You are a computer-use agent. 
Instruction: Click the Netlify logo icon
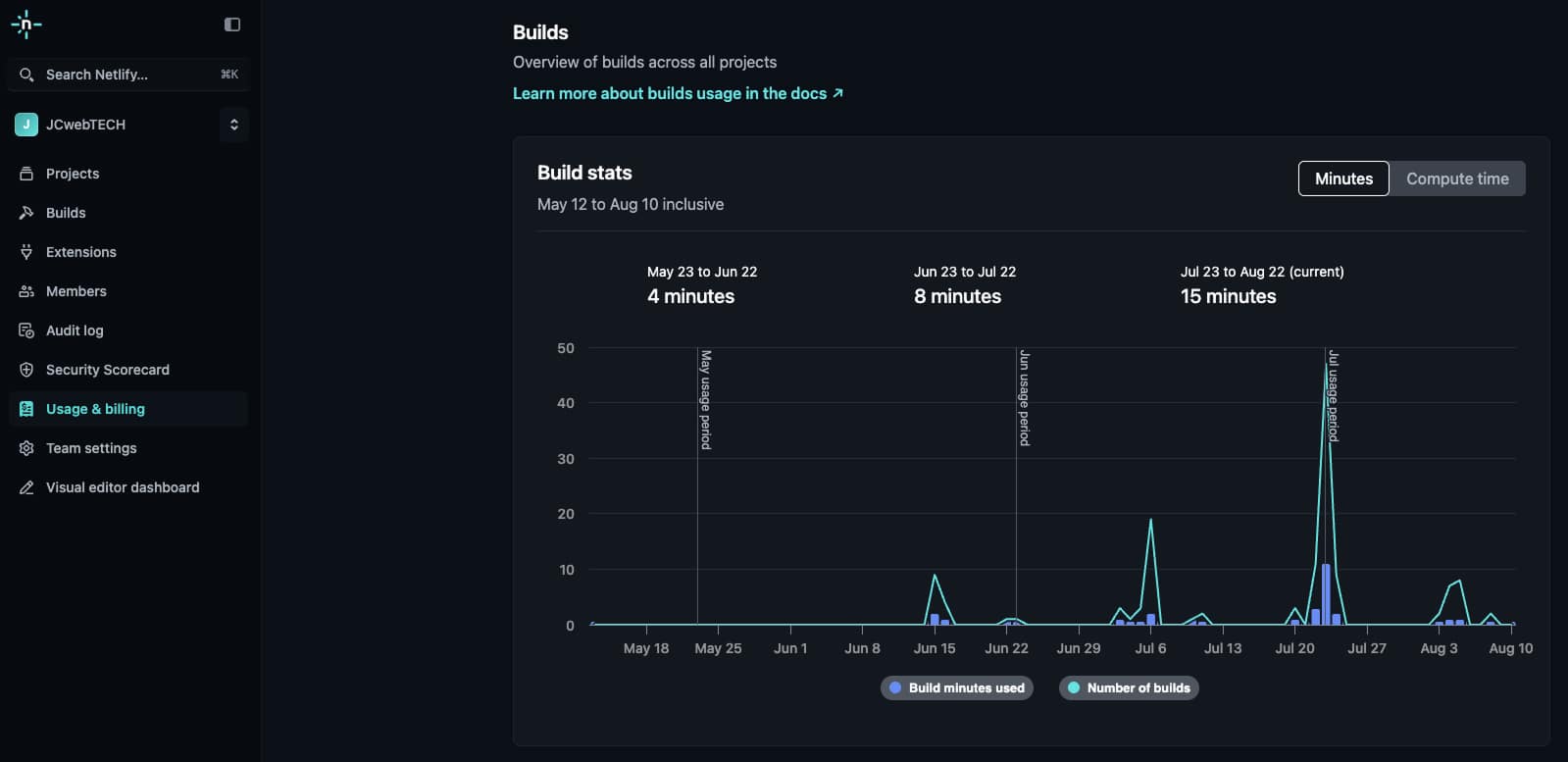tap(25, 25)
